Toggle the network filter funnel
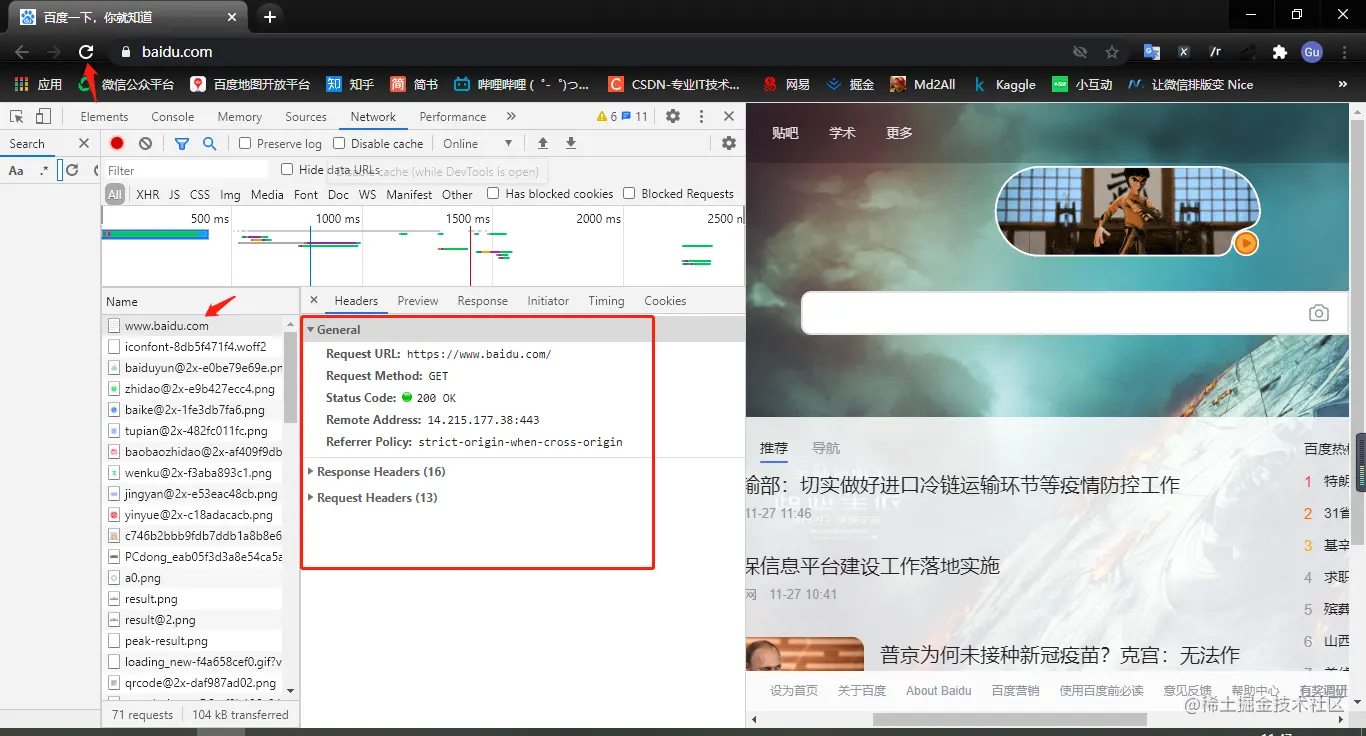 pos(181,143)
